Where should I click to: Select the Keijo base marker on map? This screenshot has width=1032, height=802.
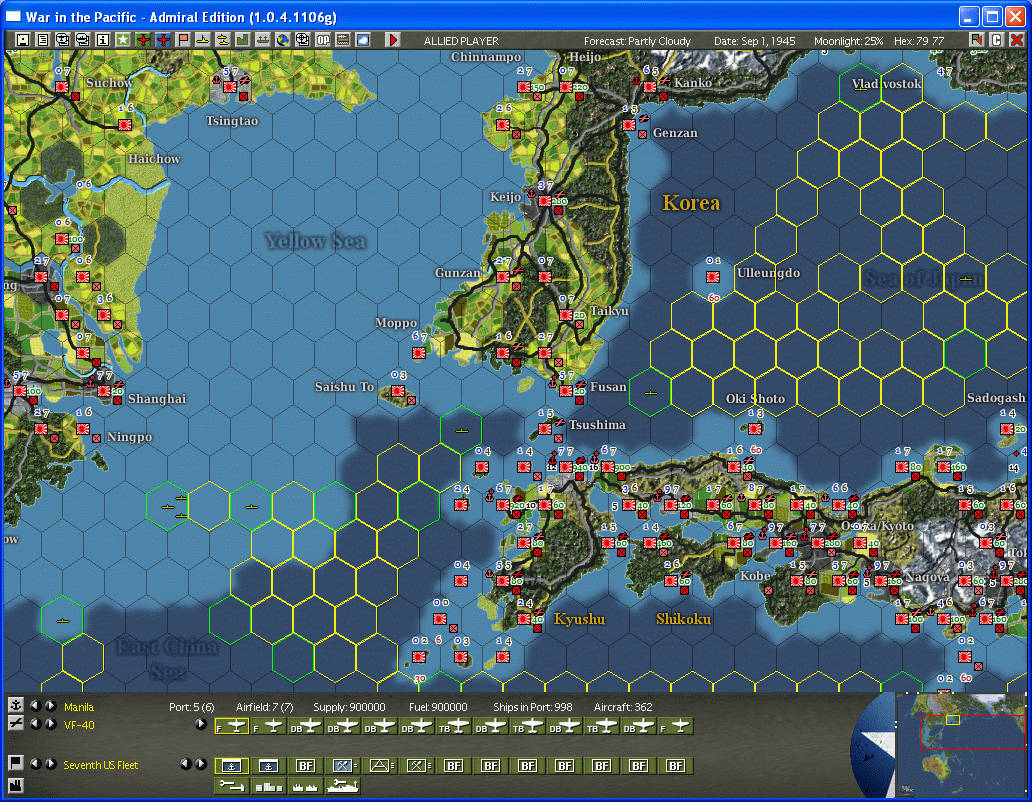click(x=545, y=201)
